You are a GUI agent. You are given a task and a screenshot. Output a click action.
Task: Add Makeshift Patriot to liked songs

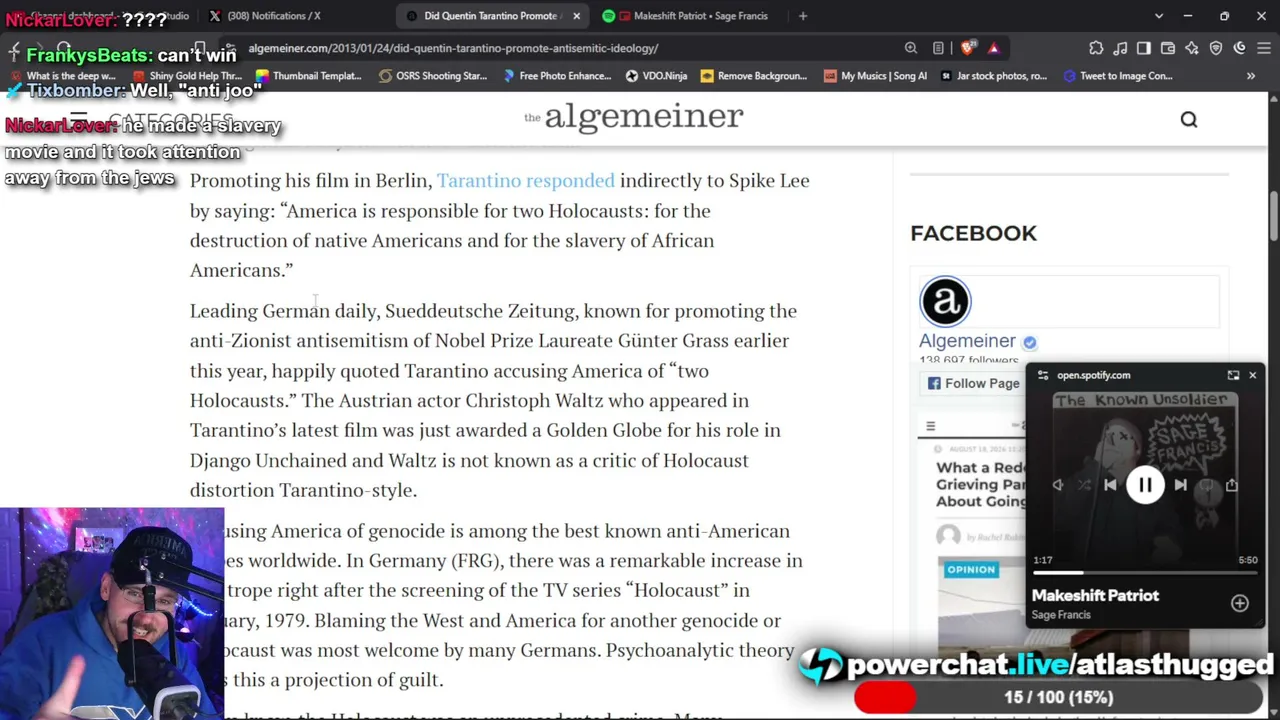point(1240,603)
